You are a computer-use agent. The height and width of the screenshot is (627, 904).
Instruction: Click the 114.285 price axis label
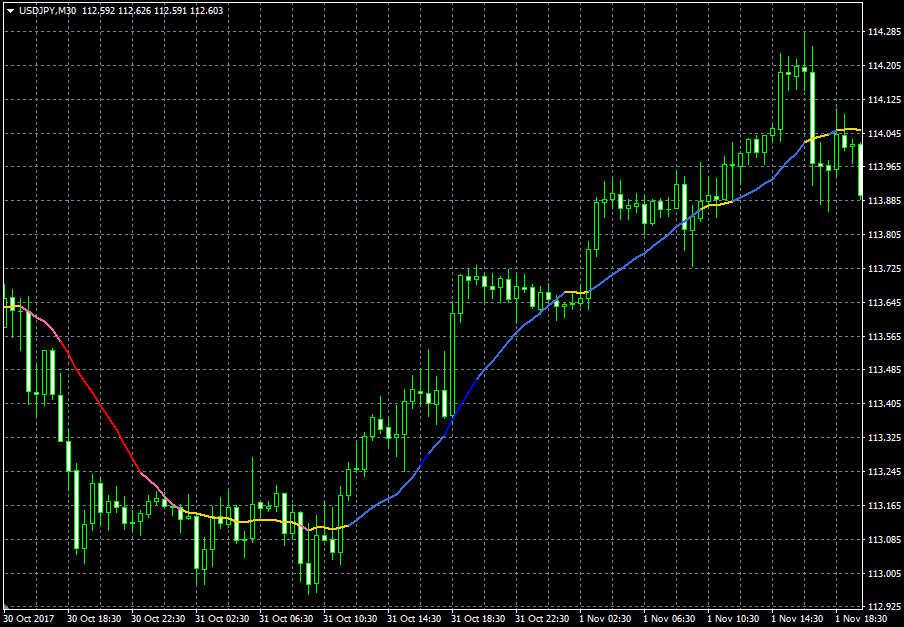(x=883, y=32)
